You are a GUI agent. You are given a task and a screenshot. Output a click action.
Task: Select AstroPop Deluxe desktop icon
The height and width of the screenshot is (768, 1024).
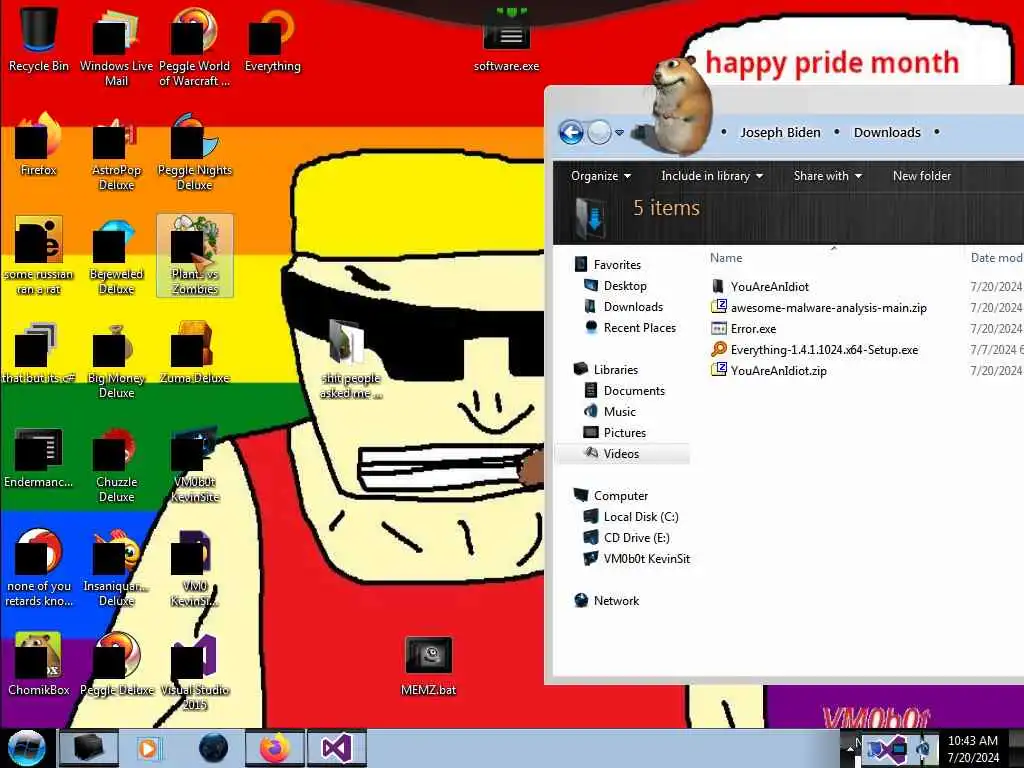[116, 152]
